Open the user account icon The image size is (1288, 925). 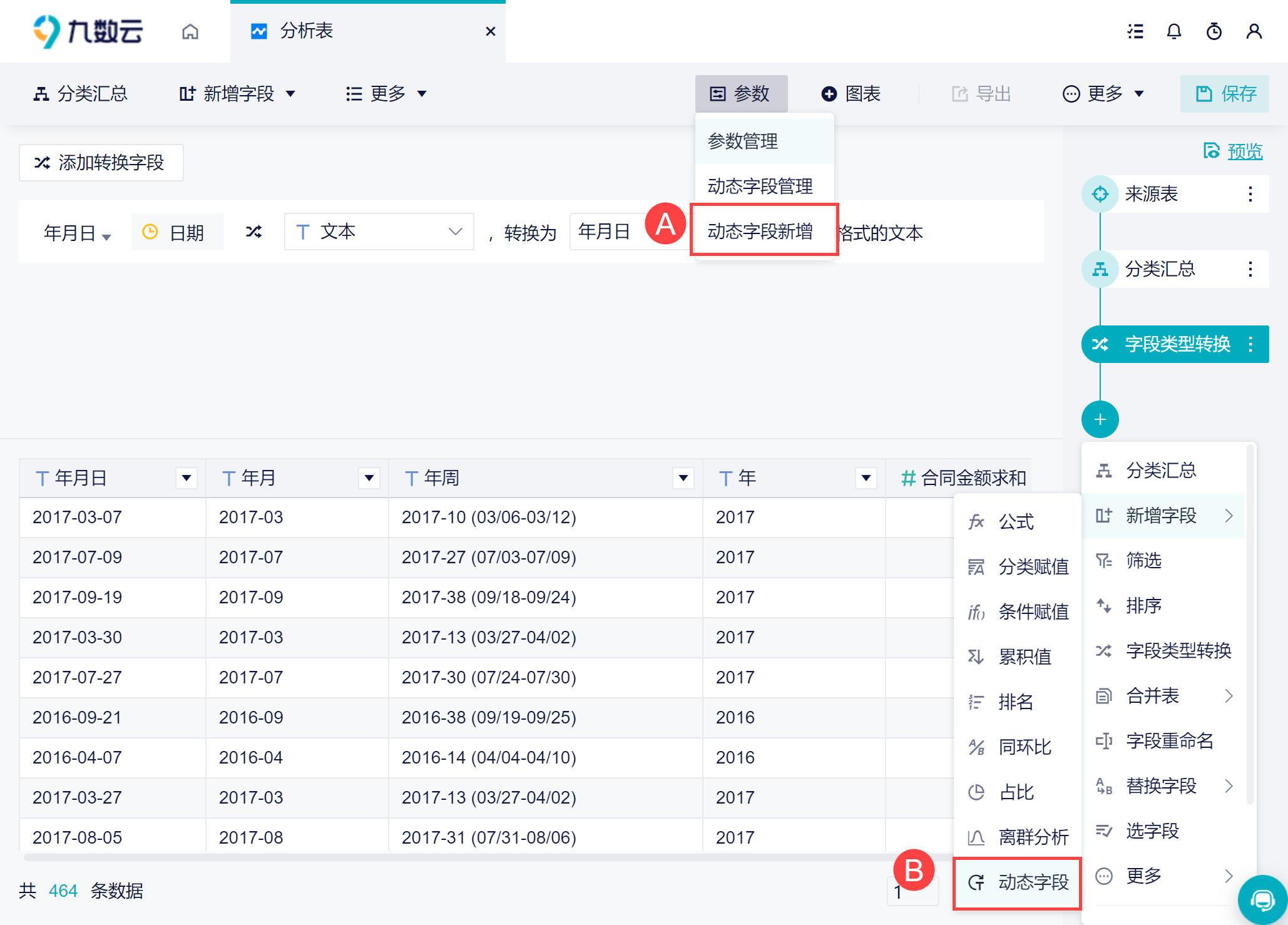click(1254, 31)
